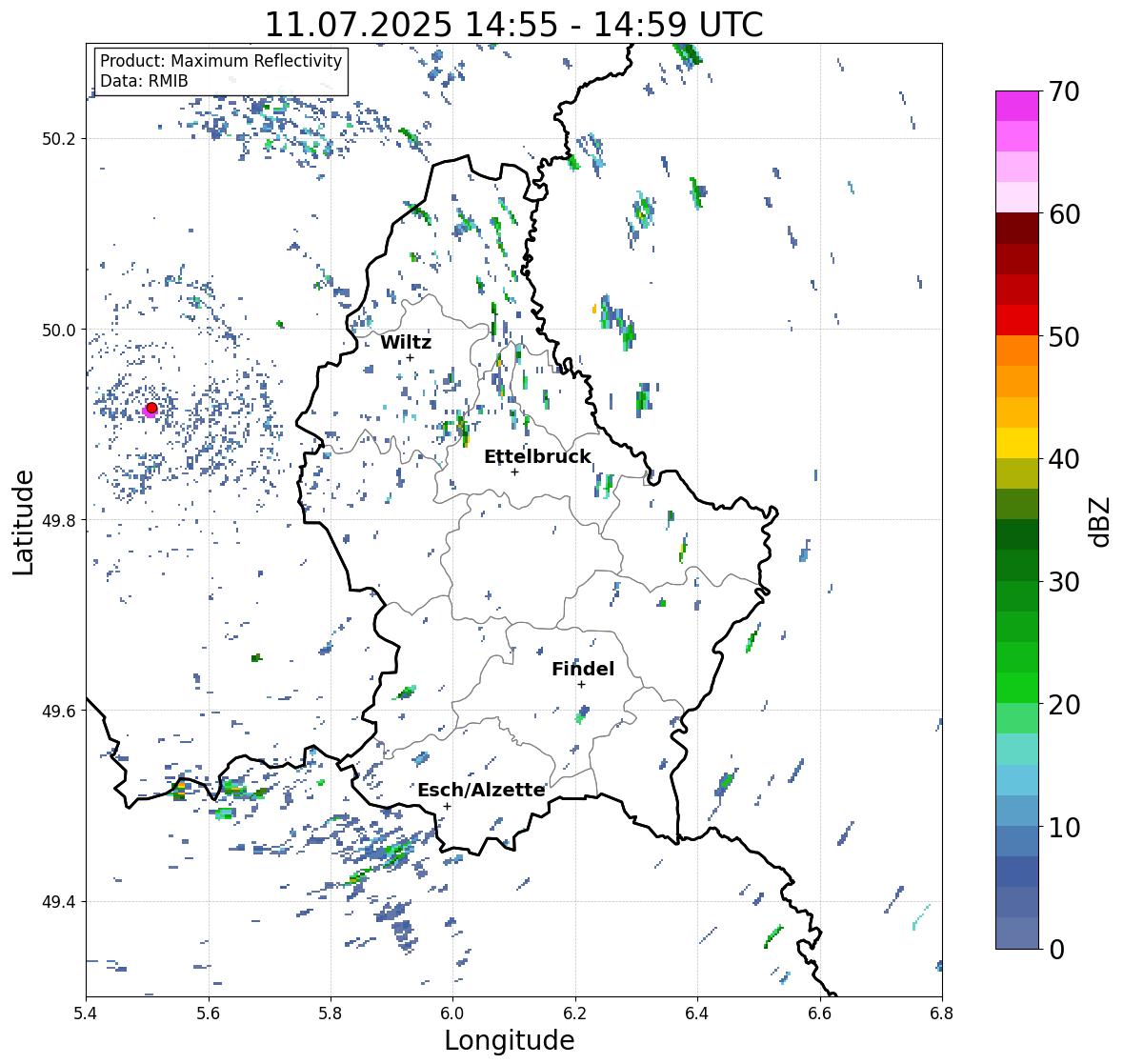Click the yellow 40 dBZ colorbar segment
1123x1064 pixels.
pos(1017,443)
